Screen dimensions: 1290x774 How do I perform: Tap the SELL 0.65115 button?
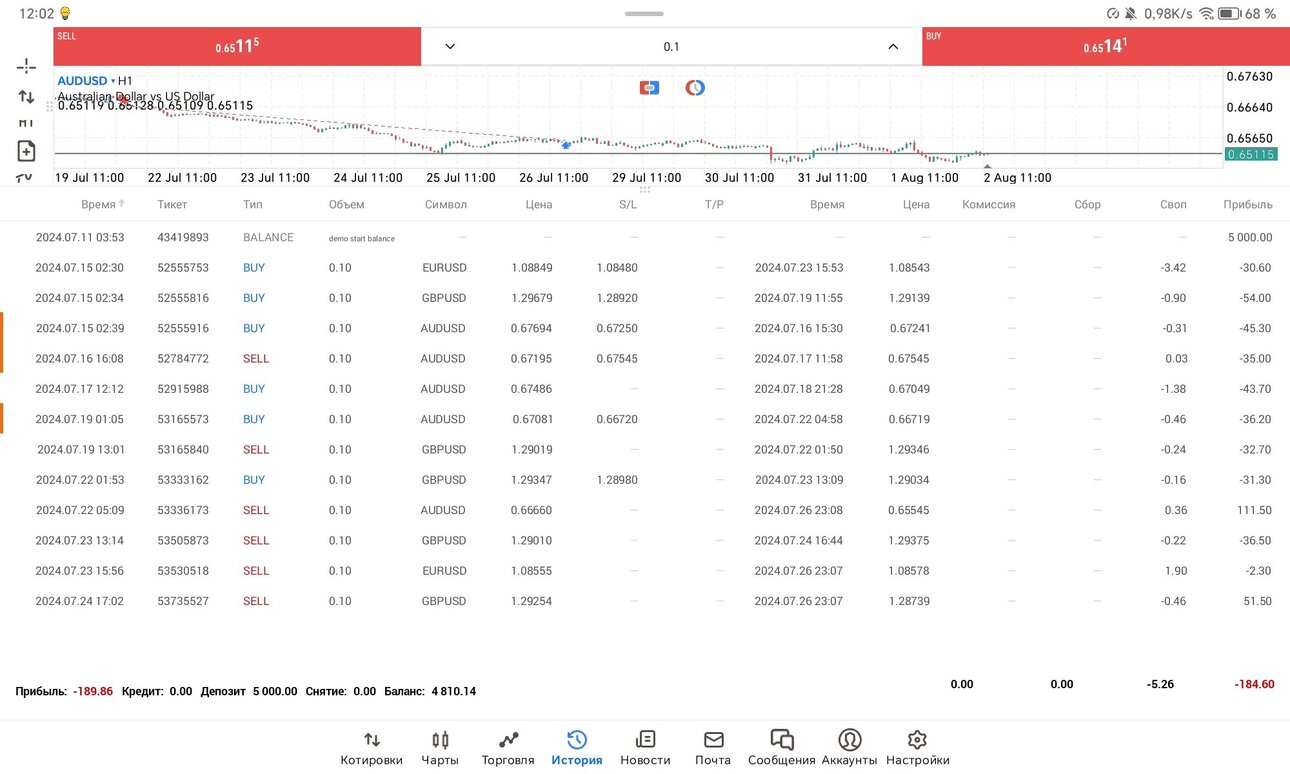tap(237, 46)
